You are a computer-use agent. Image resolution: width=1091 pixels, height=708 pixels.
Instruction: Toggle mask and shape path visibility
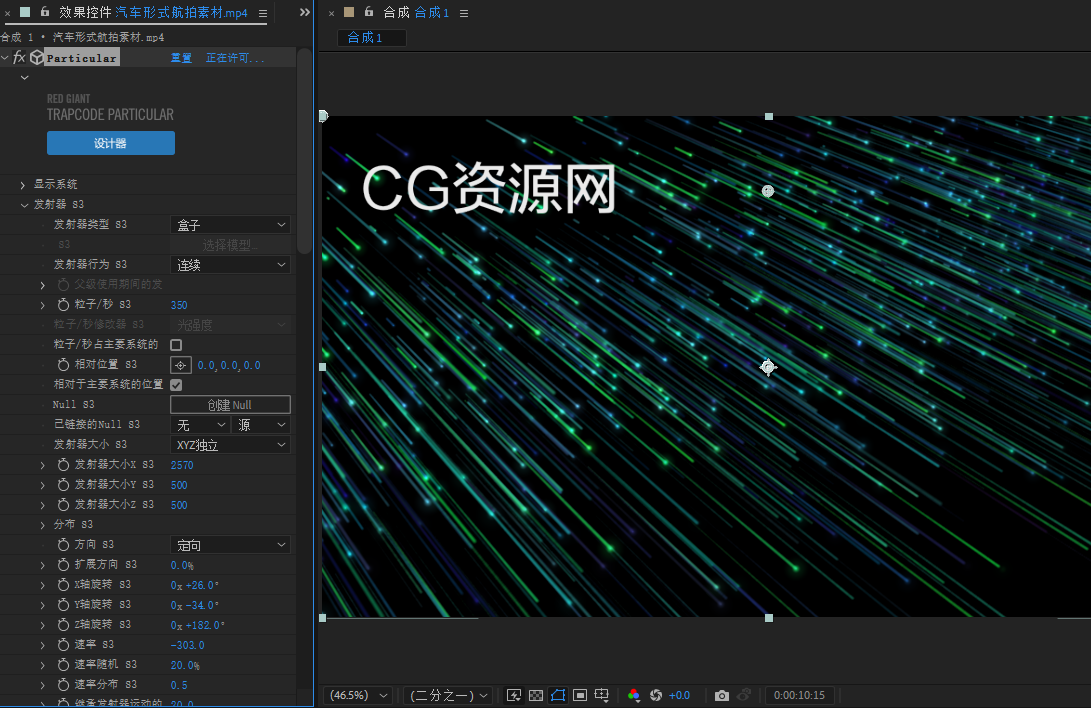558,695
